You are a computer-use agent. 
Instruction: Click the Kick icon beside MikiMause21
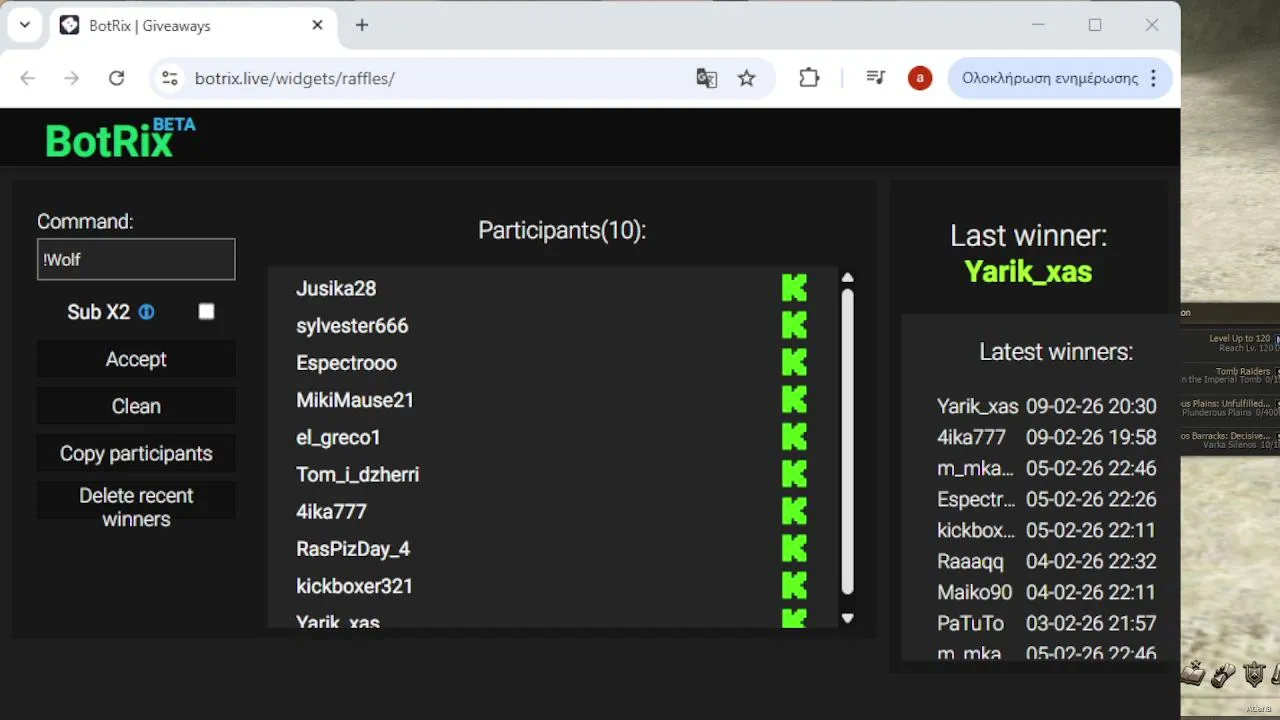(x=794, y=400)
